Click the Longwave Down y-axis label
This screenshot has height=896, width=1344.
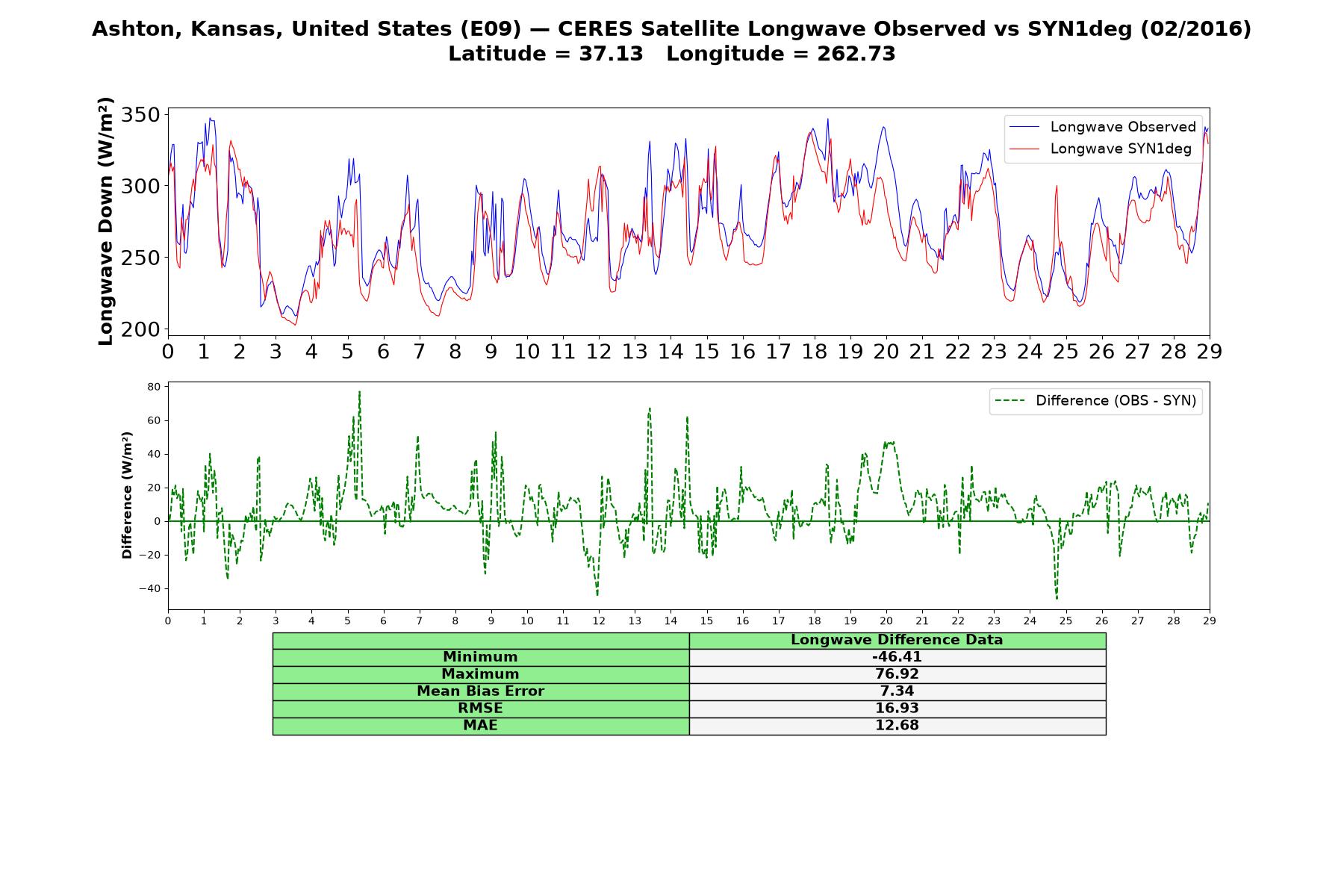pos(106,221)
